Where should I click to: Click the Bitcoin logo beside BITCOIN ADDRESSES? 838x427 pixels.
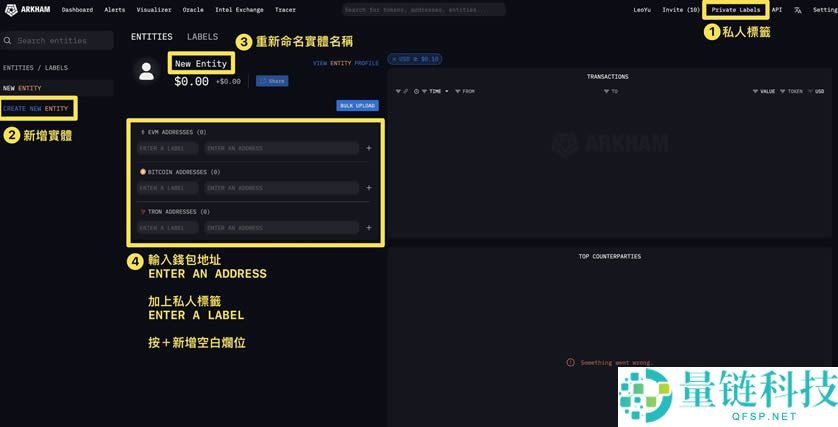tap(143, 172)
